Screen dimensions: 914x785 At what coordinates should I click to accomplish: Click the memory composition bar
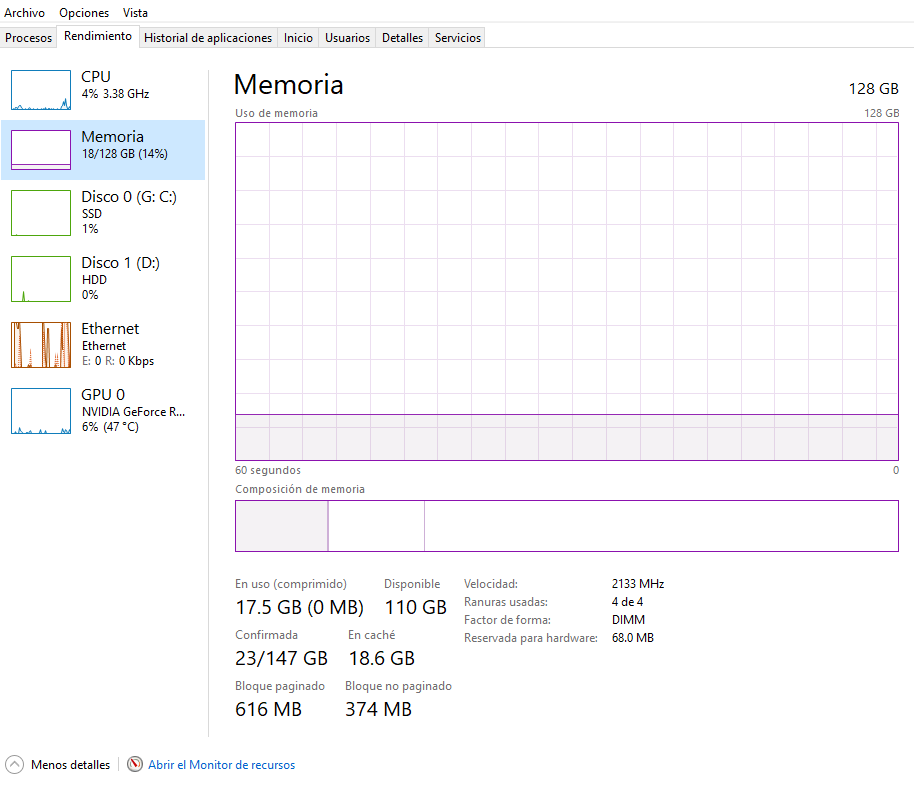tap(566, 526)
